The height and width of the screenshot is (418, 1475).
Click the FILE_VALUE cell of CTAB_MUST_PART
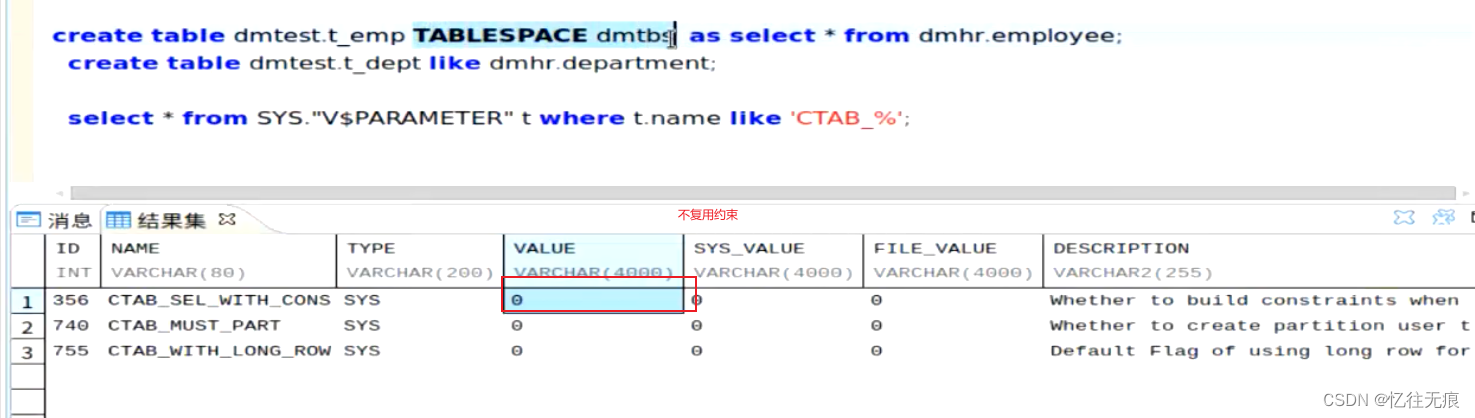(x=953, y=326)
